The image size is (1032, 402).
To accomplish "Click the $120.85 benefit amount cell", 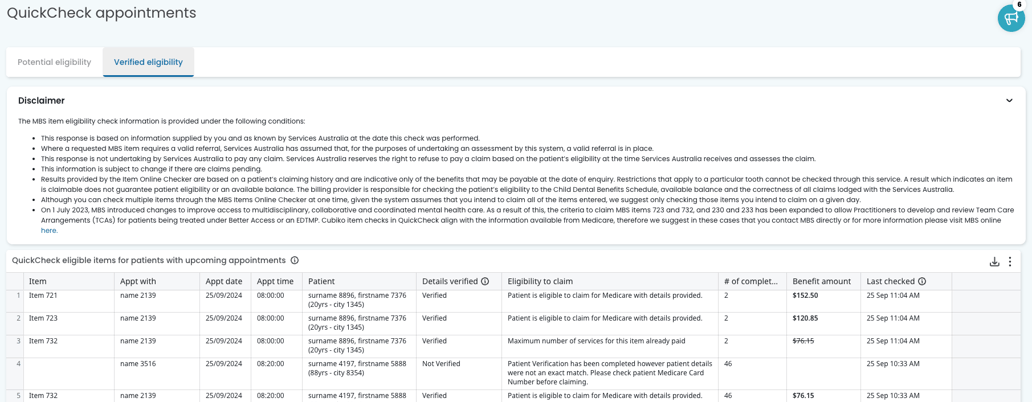I will tap(805, 319).
